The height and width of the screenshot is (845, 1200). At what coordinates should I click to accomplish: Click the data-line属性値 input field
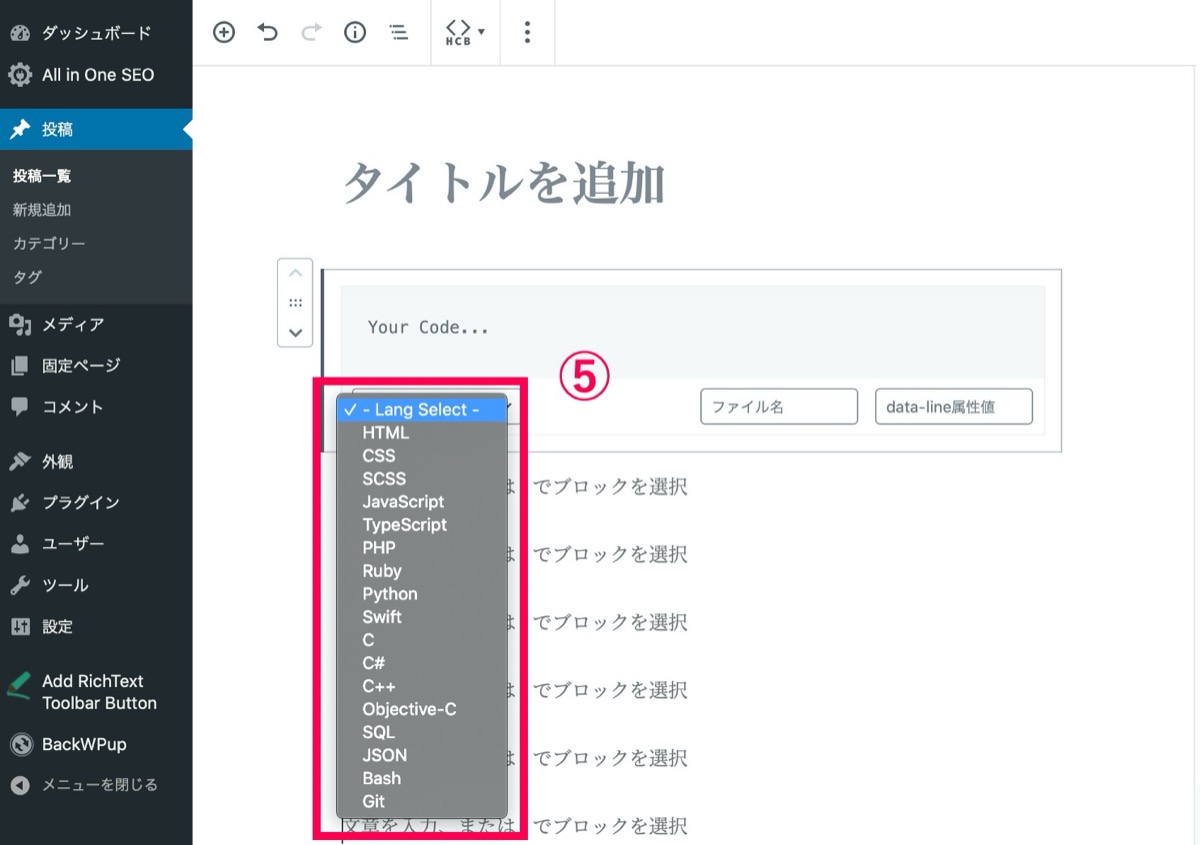[x=954, y=407]
